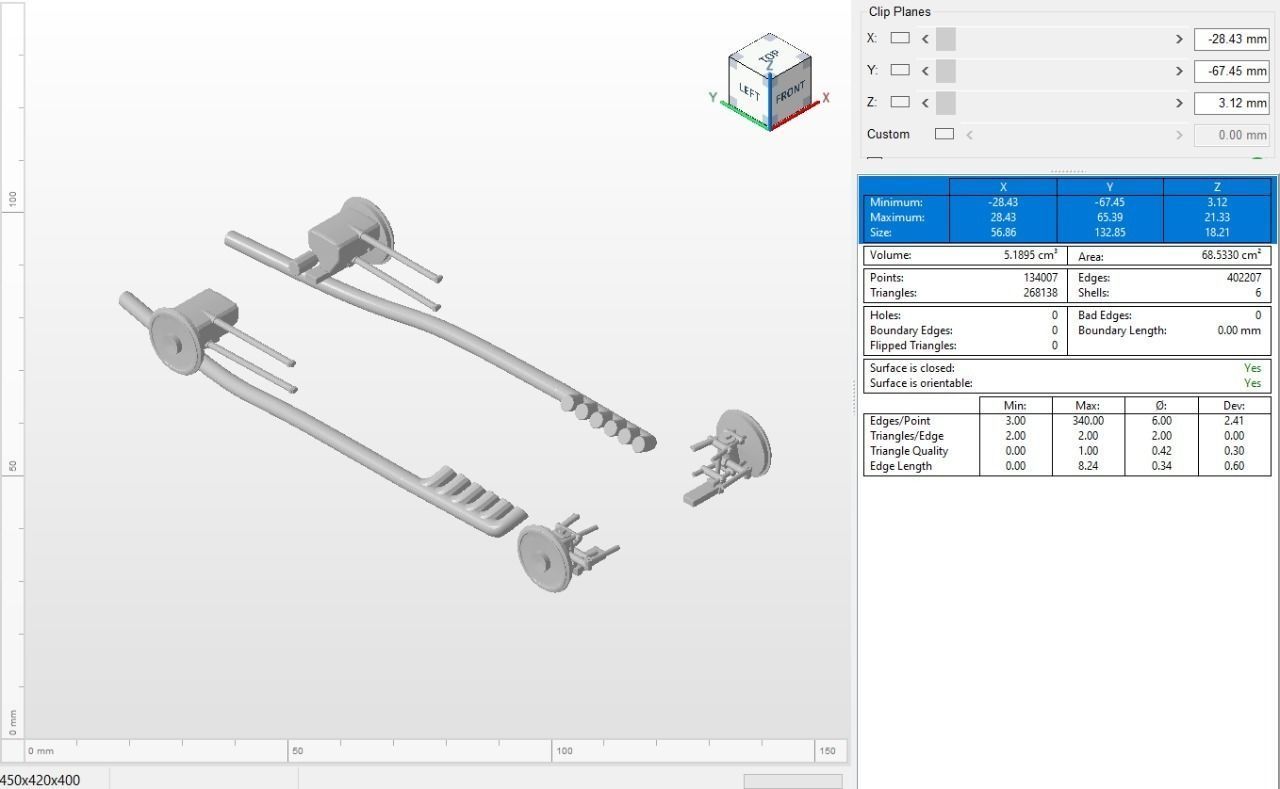Click the Boundary Edges label
This screenshot has height=789, width=1280.
click(x=911, y=330)
